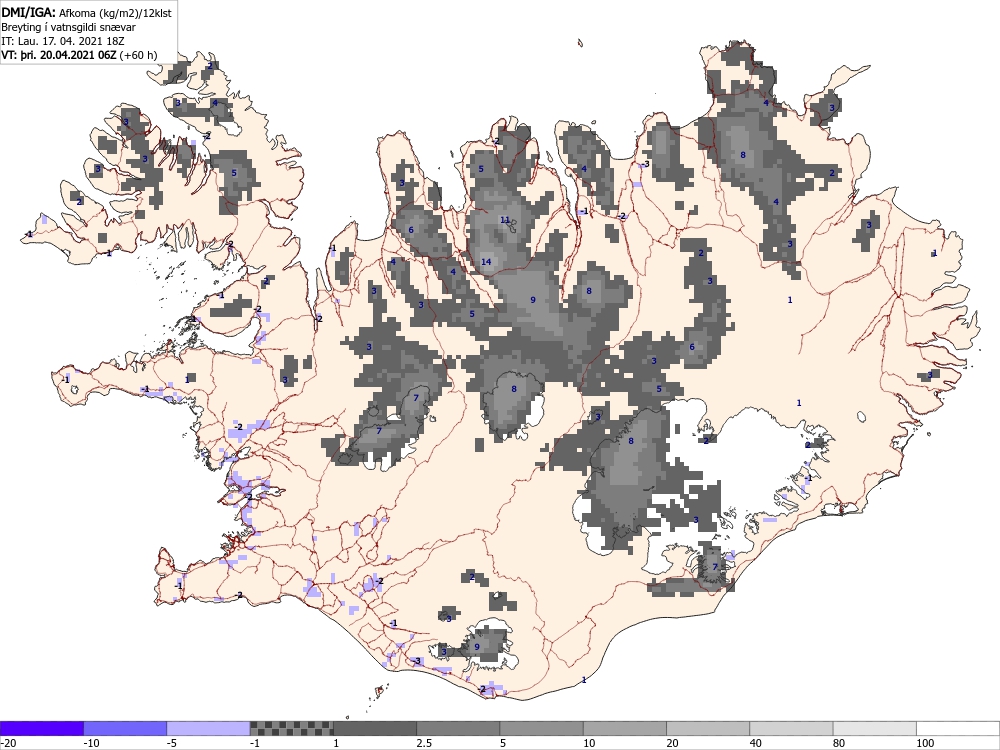The width and height of the screenshot is (1000, 750).
Task: Click the legend swatch between 10 and 20
Action: (x=625, y=728)
